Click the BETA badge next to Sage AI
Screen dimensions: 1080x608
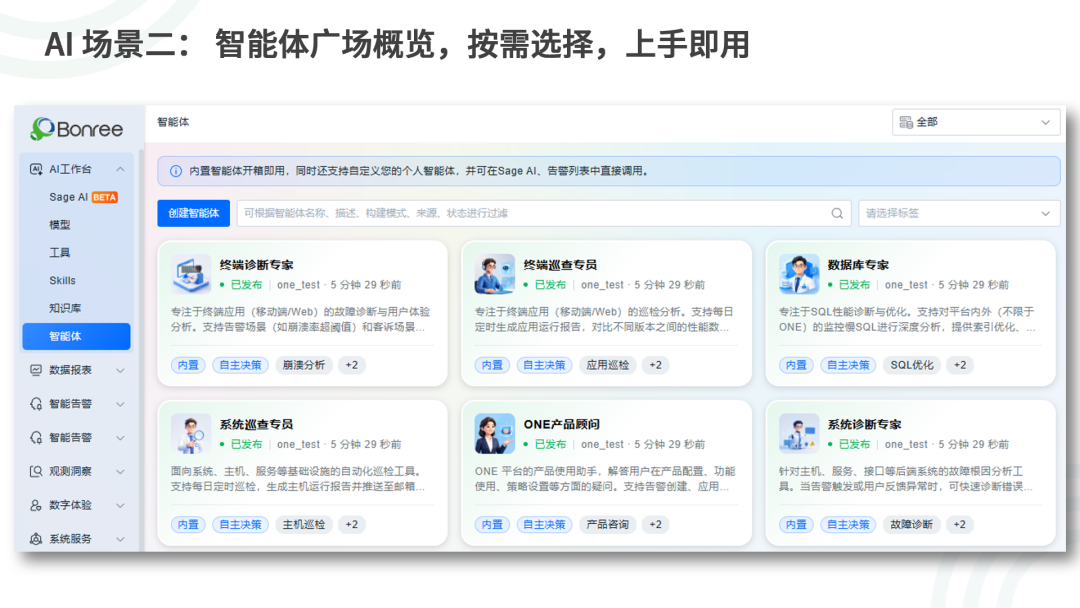point(105,197)
